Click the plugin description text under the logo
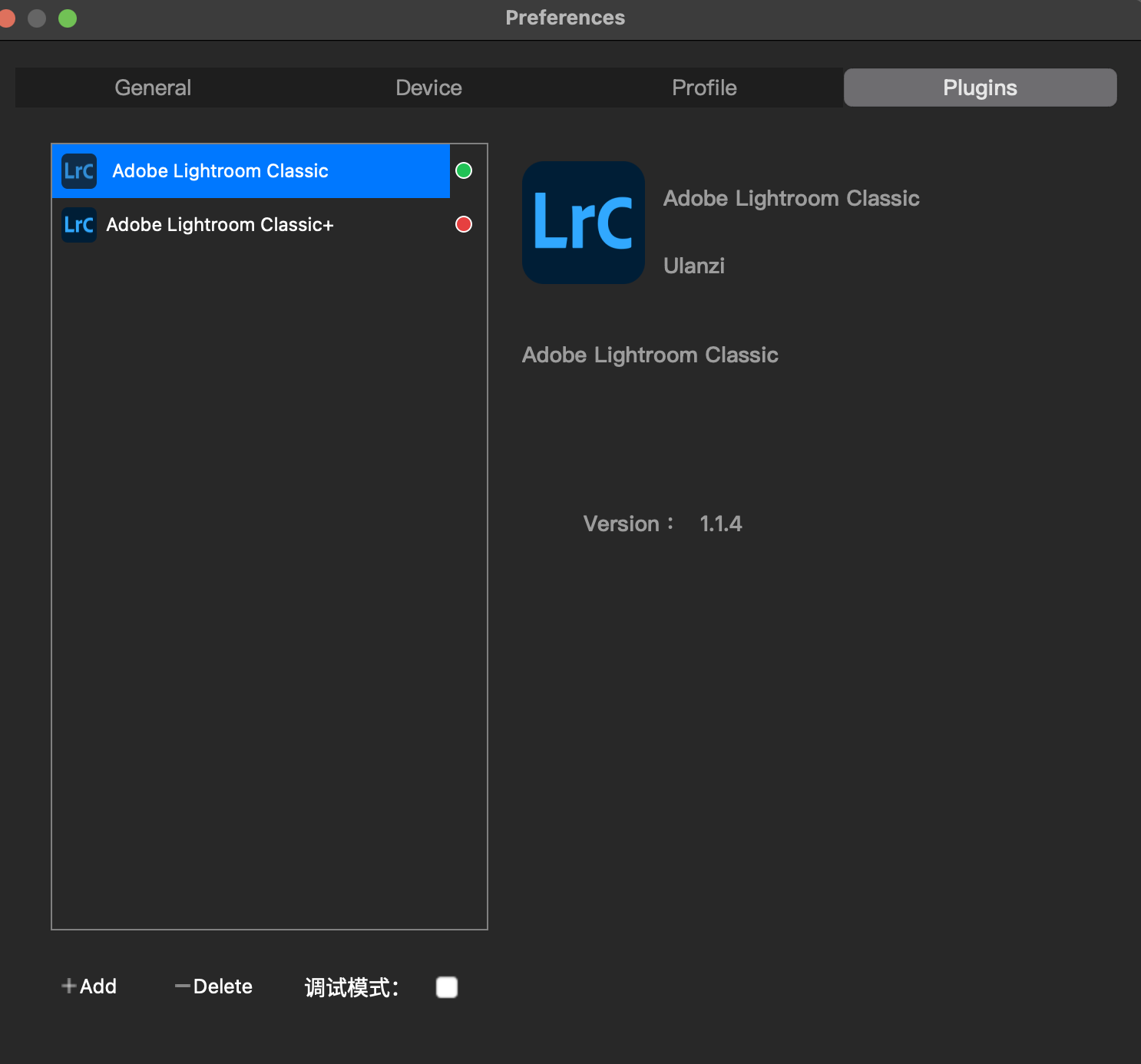Screen dimensions: 1141x1064 650,355
